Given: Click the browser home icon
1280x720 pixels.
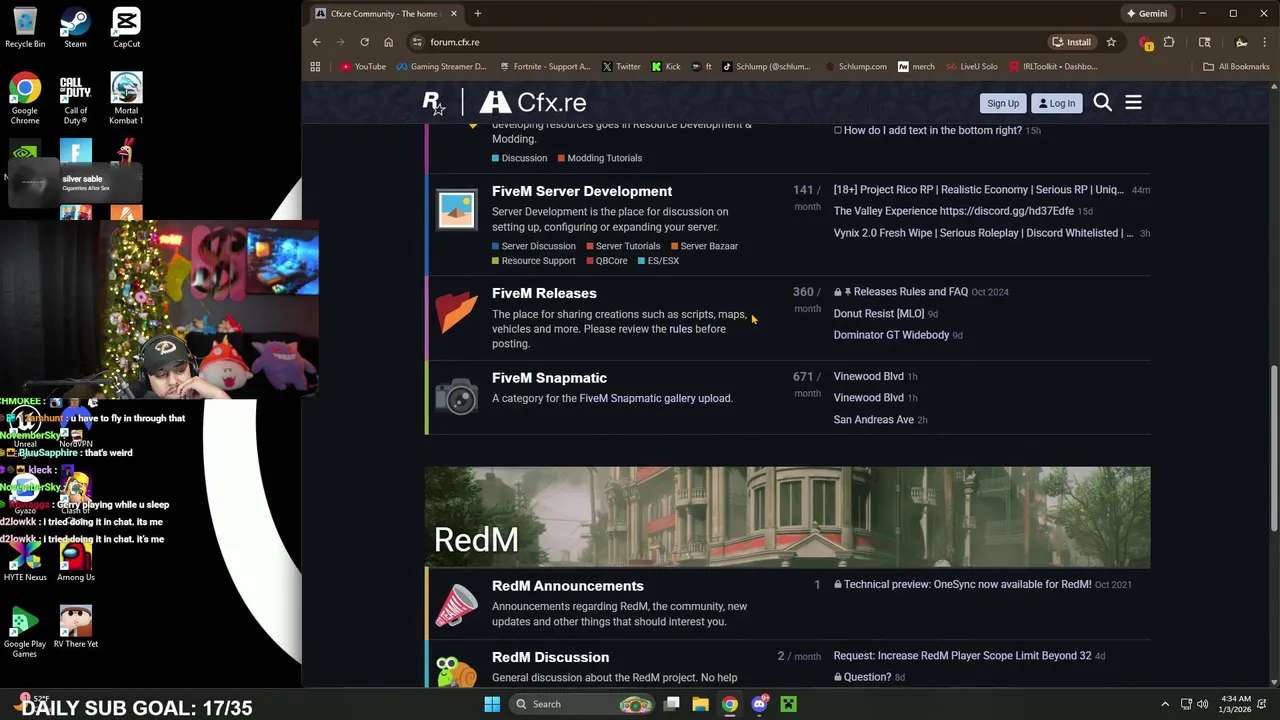Looking at the screenshot, I should 388,42.
